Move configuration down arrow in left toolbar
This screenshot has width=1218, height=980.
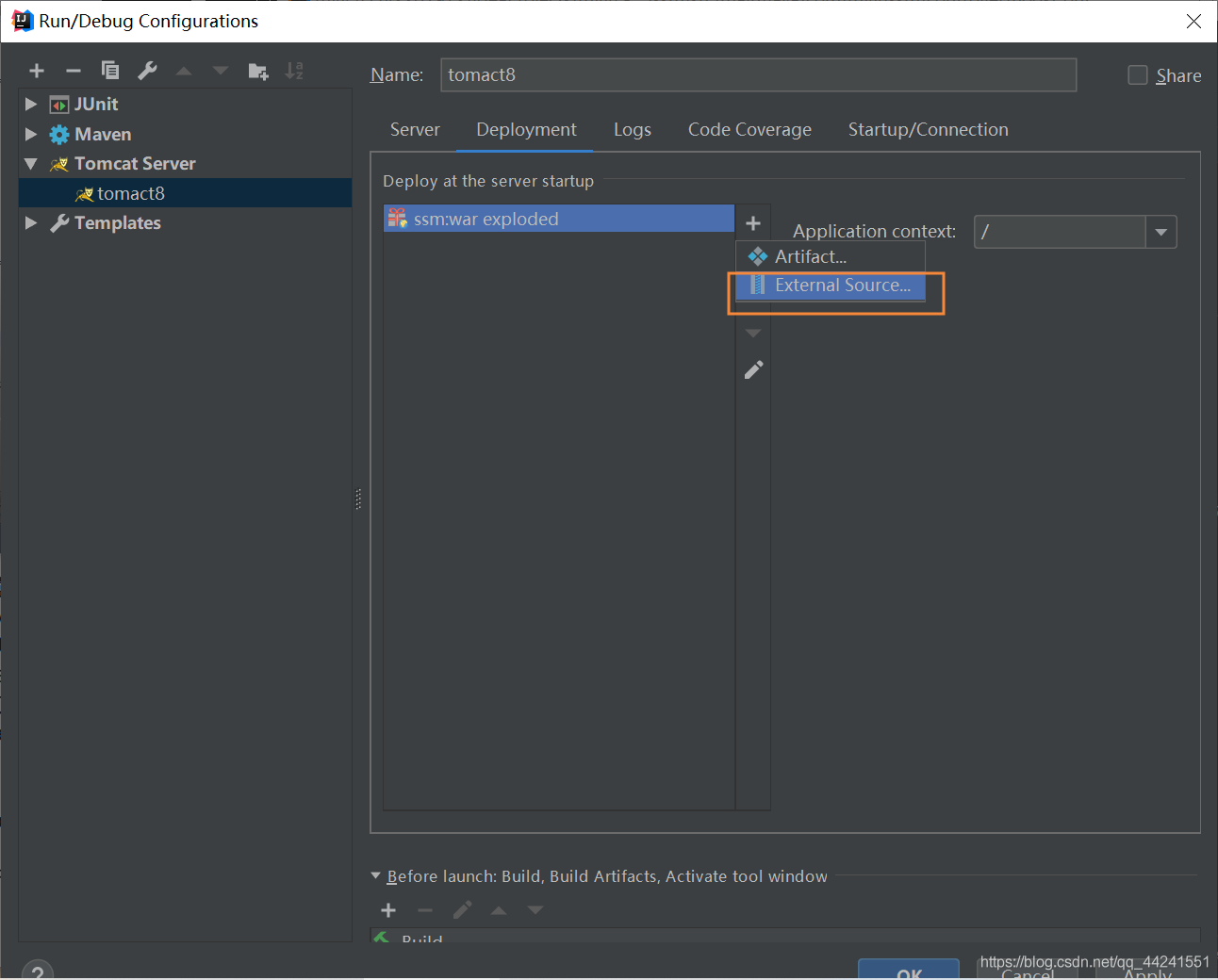(x=221, y=71)
